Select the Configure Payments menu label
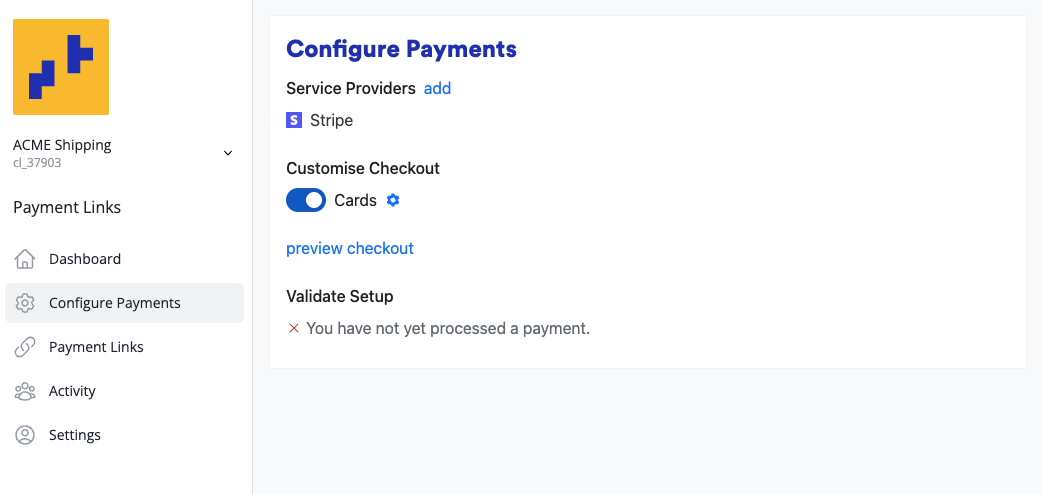The width and height of the screenshot is (1042, 494). 115,303
